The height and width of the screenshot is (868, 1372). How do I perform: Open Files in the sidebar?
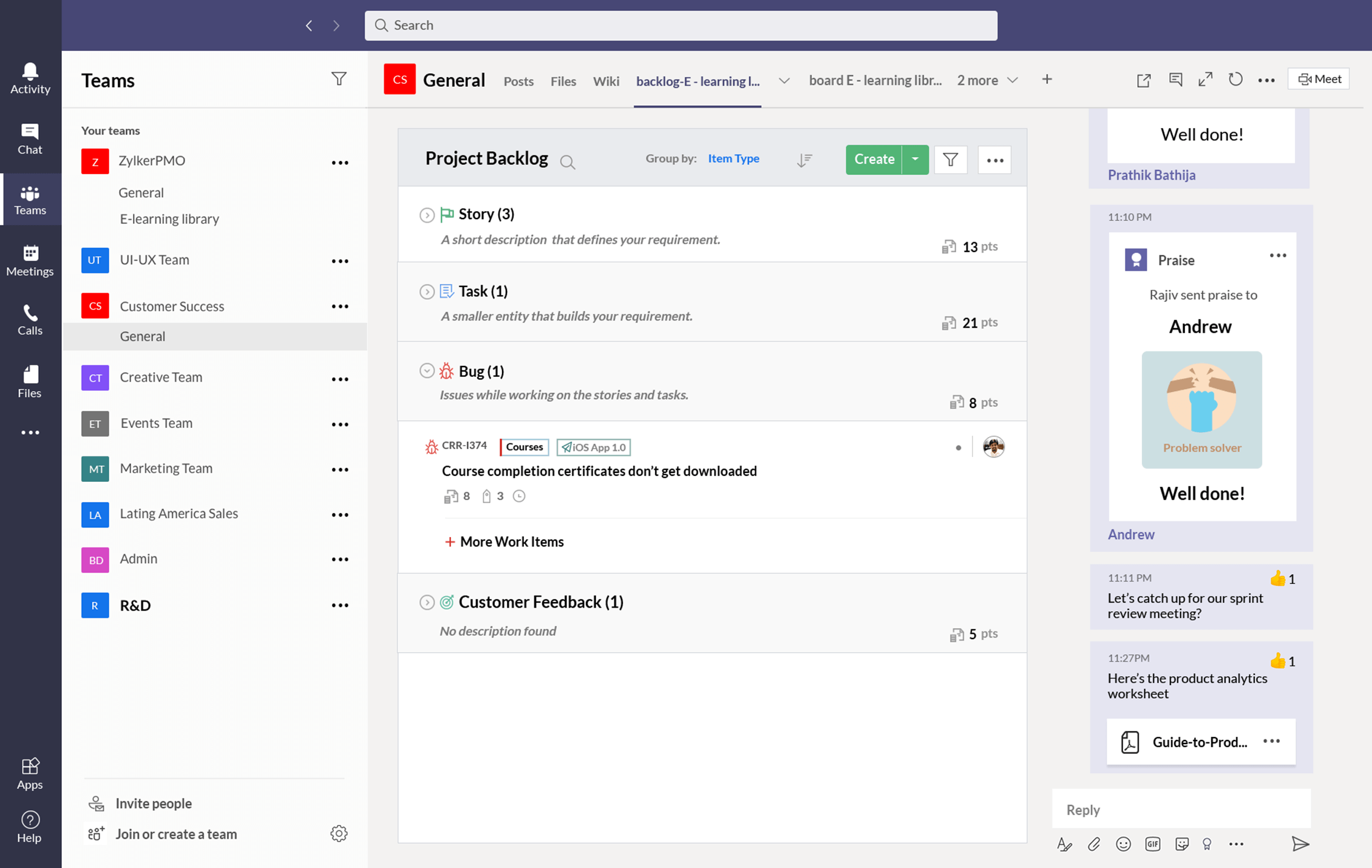tap(30, 382)
